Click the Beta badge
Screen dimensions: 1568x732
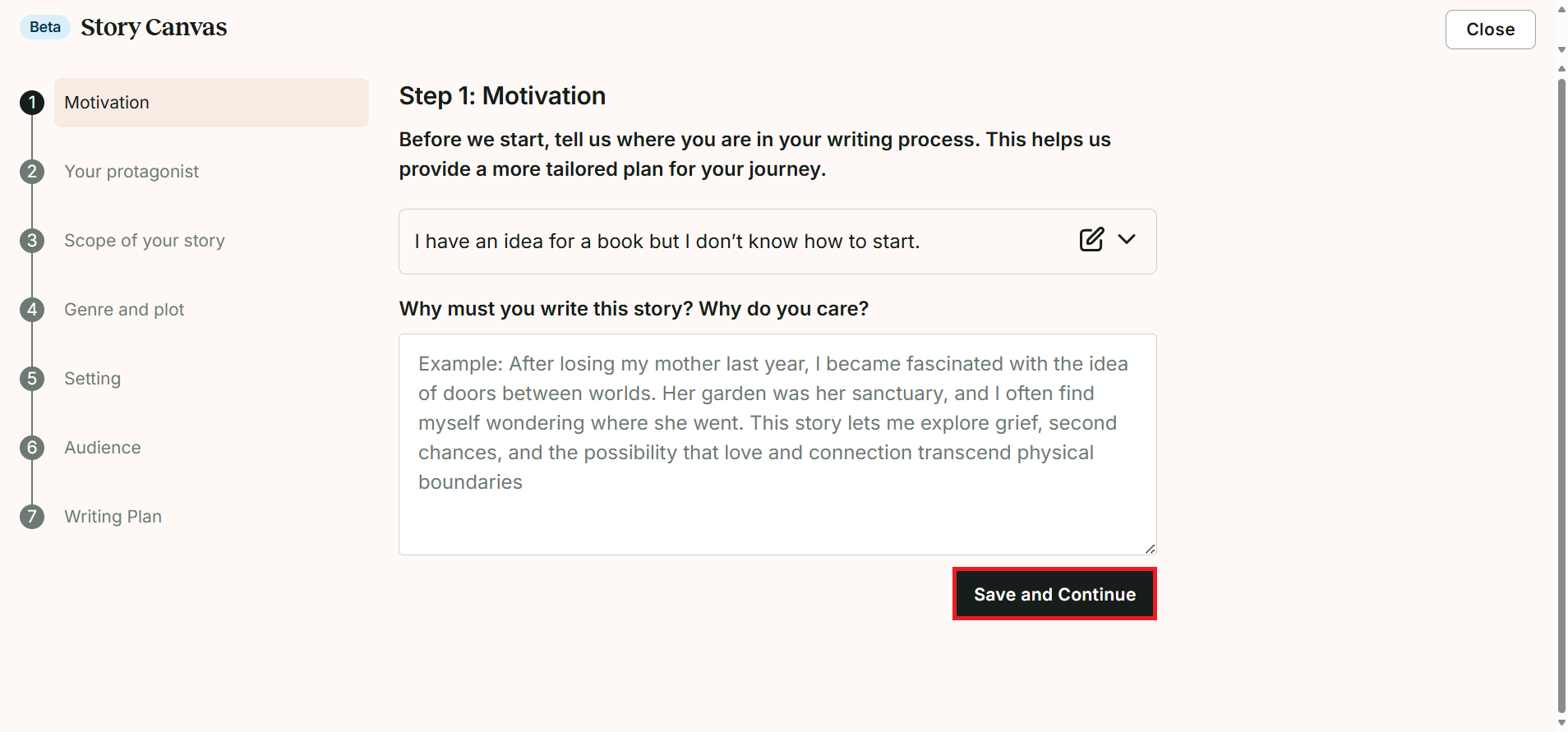pos(45,27)
